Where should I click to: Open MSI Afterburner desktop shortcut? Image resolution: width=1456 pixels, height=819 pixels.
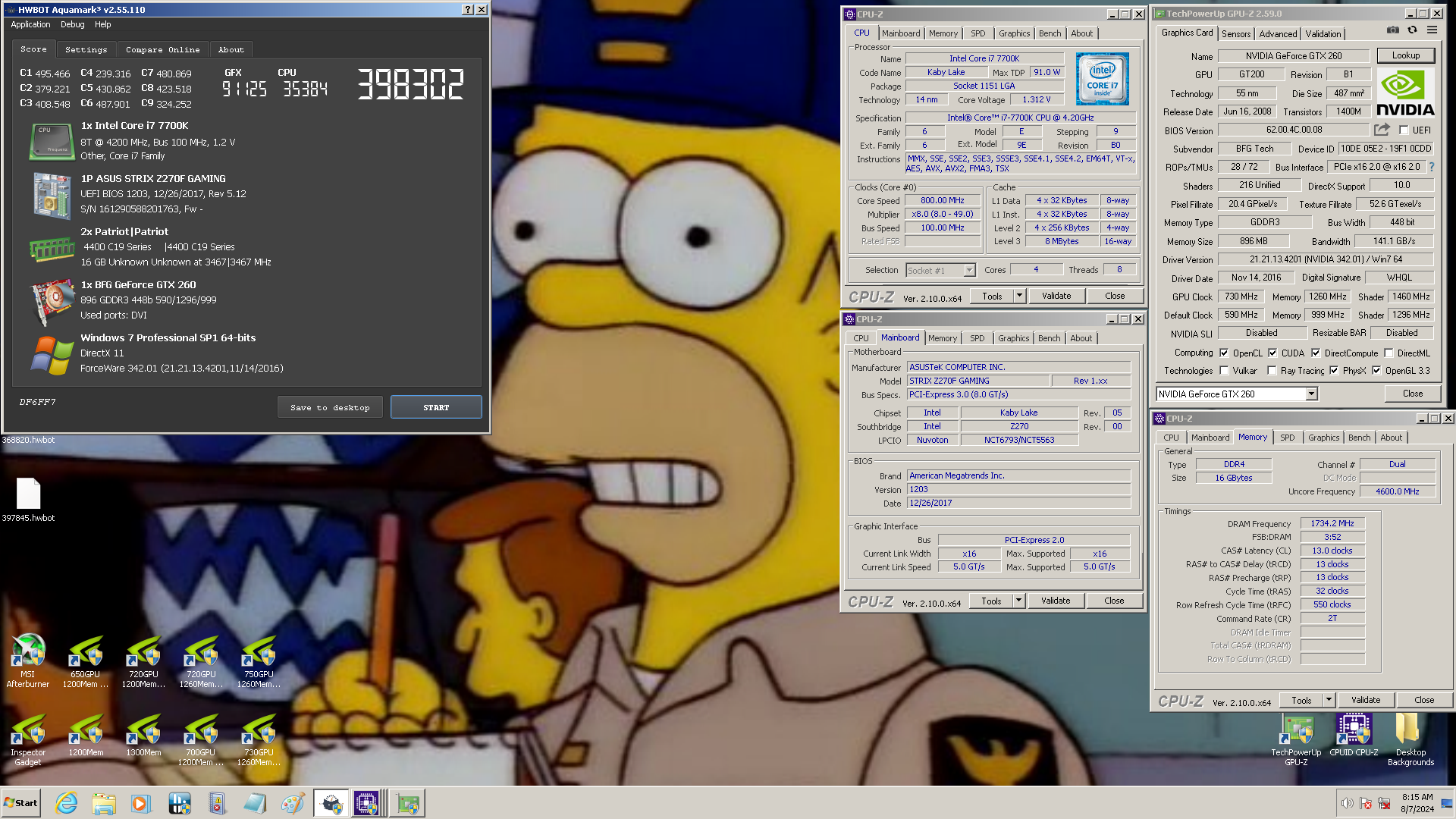28,661
